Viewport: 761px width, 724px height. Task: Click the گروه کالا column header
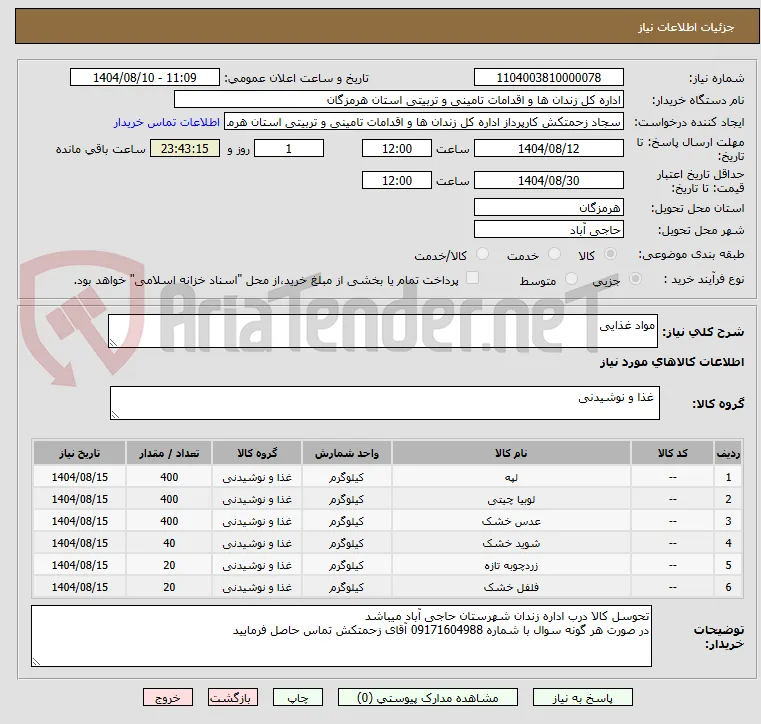[257, 453]
